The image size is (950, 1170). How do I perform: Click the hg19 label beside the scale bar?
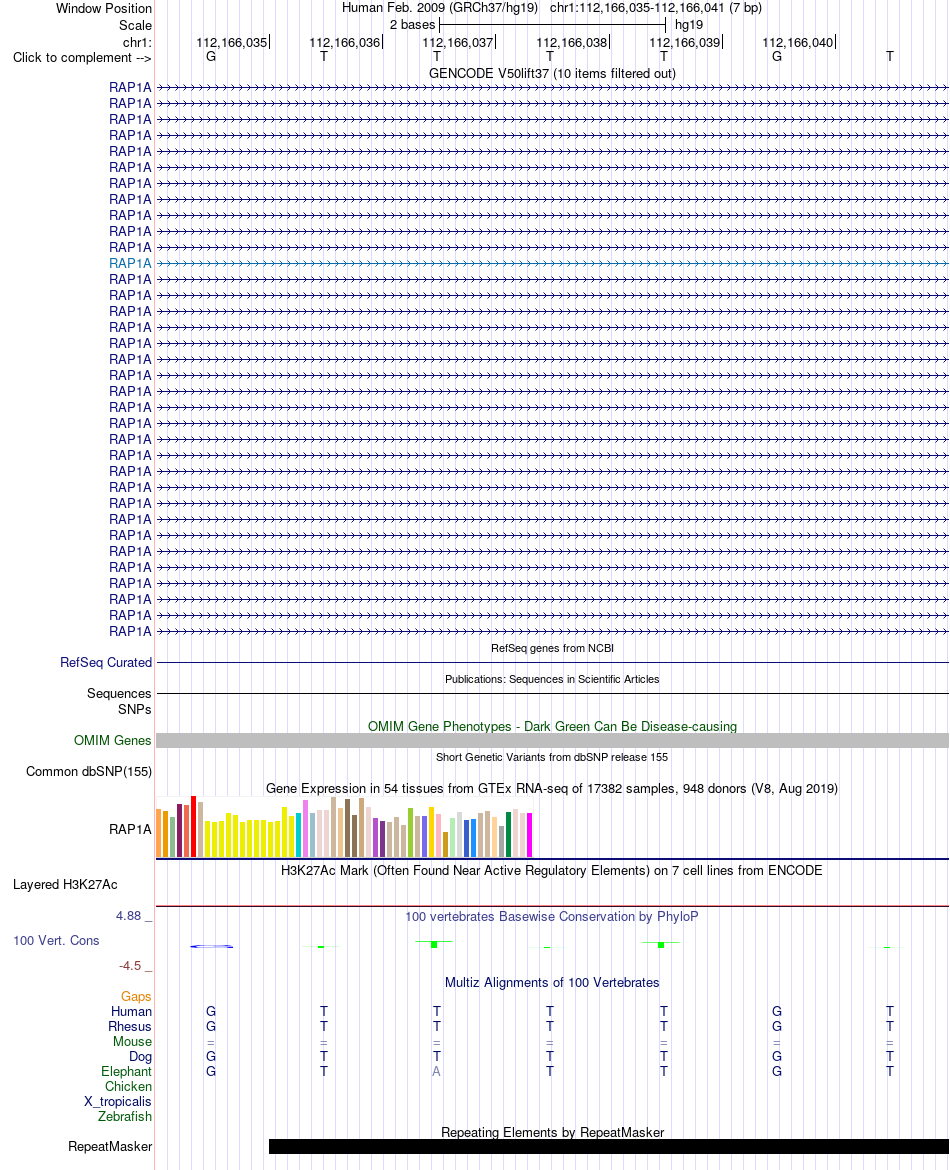689,25
